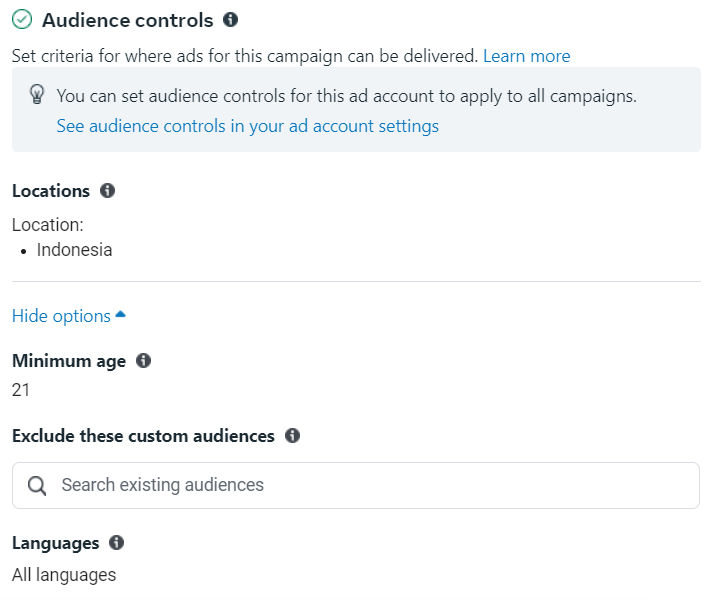This screenshot has height=600, width=709.
Task: Click the Audience controls heading
Action: (x=128, y=20)
